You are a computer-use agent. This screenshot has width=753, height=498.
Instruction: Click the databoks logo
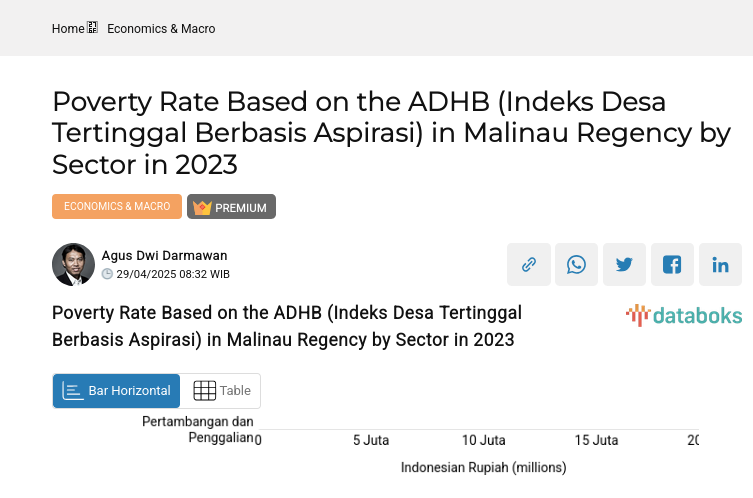coord(684,316)
